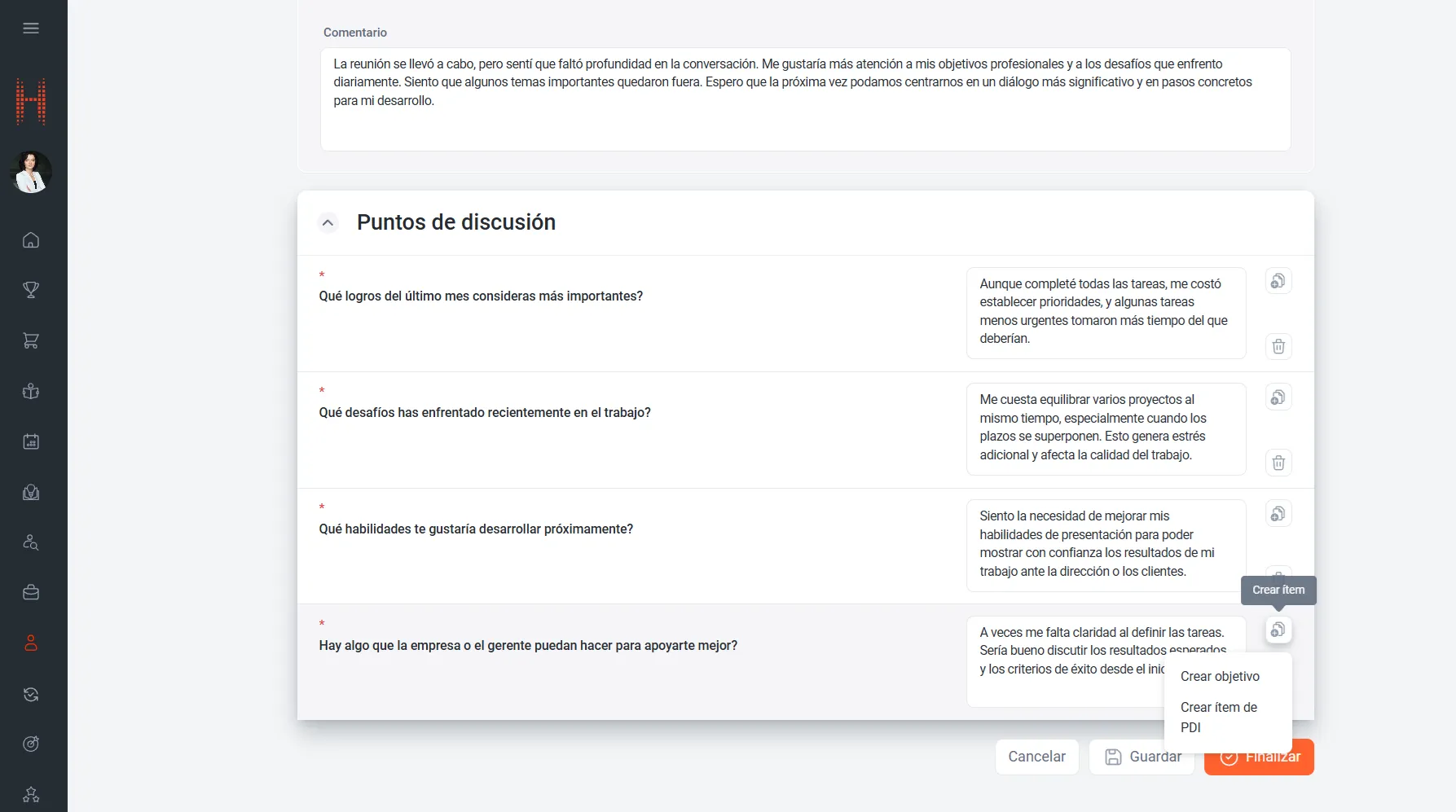The height and width of the screenshot is (812, 1456).
Task: Open create item menu for habilidades question
Action: (1278, 514)
